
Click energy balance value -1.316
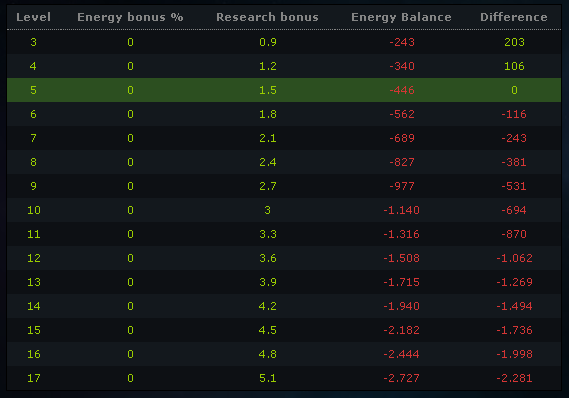(x=401, y=234)
